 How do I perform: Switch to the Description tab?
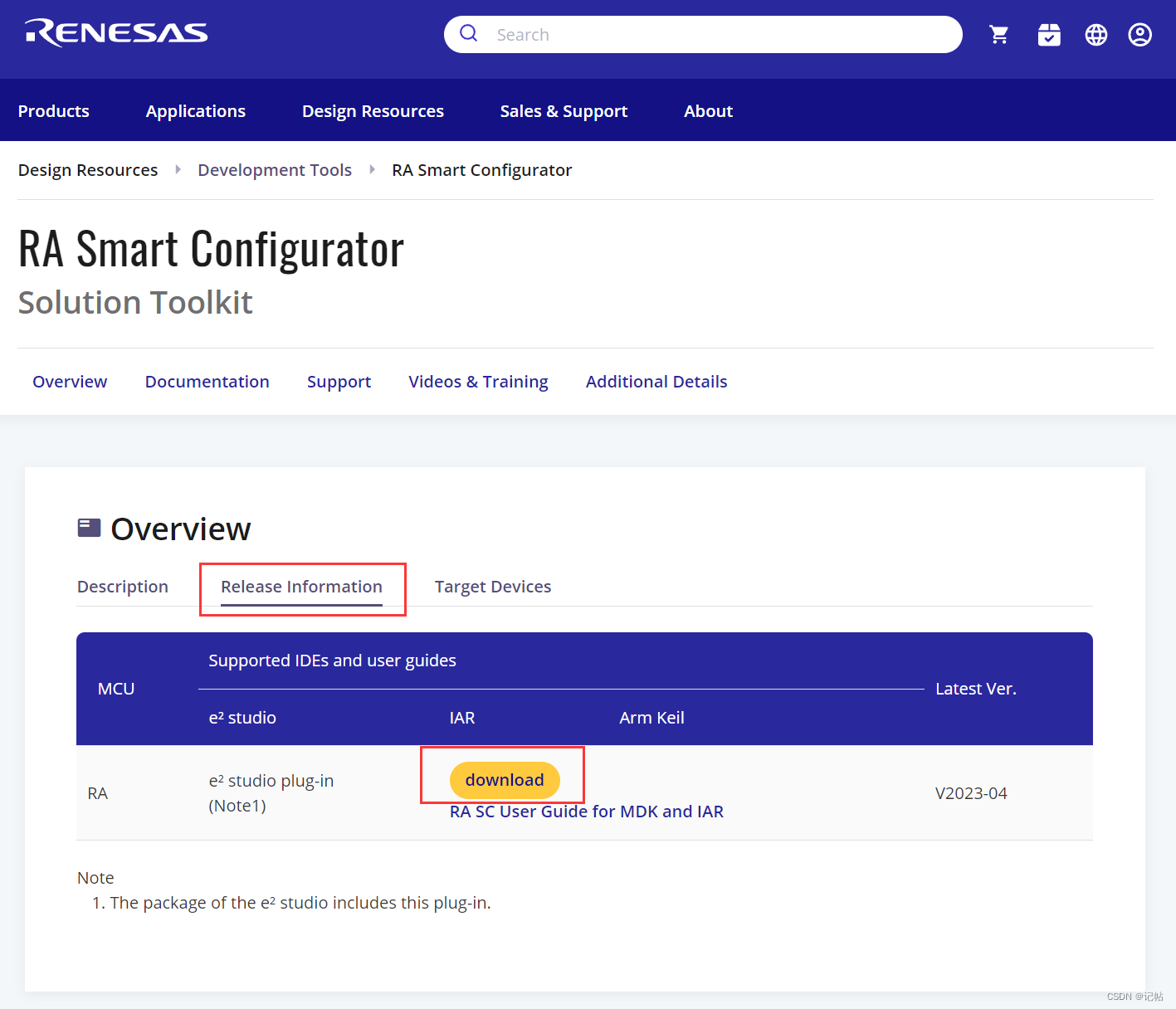[x=123, y=587]
